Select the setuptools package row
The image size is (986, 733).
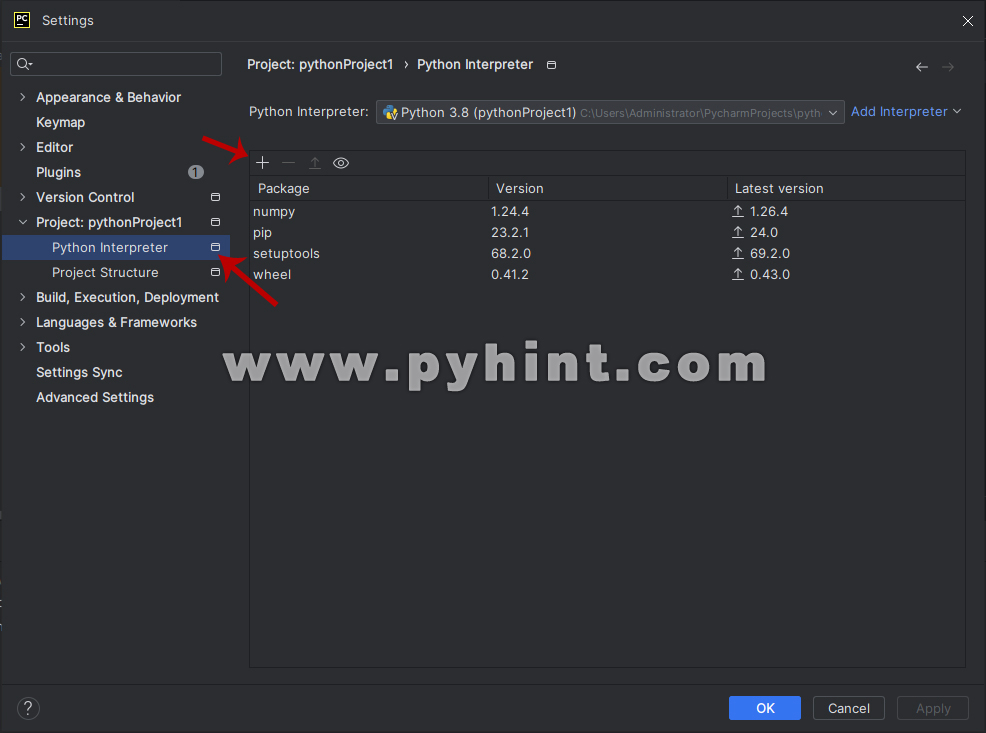coord(607,253)
